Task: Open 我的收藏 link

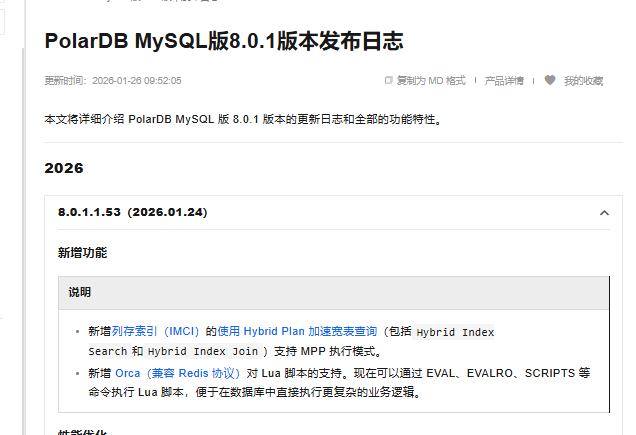Action: [583, 81]
